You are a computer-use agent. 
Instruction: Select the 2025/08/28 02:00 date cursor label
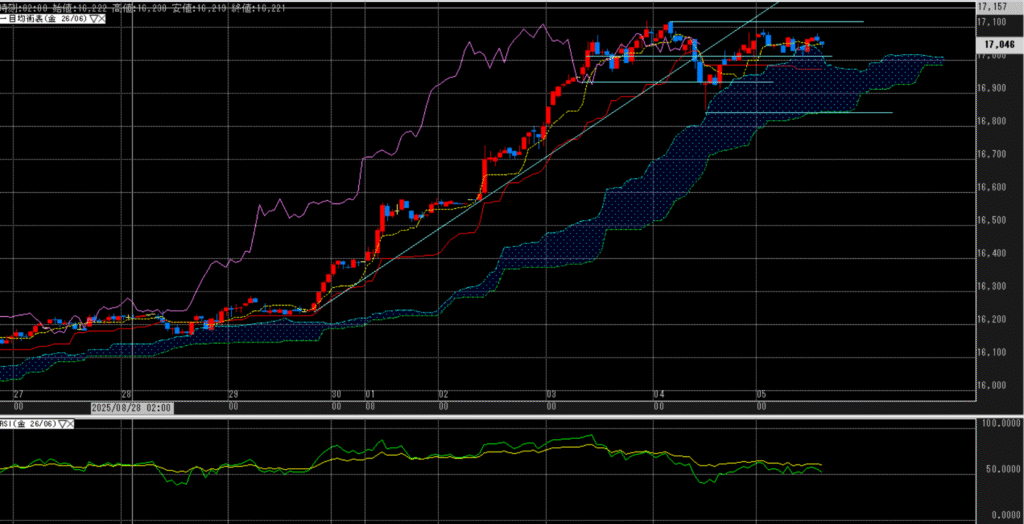click(132, 407)
